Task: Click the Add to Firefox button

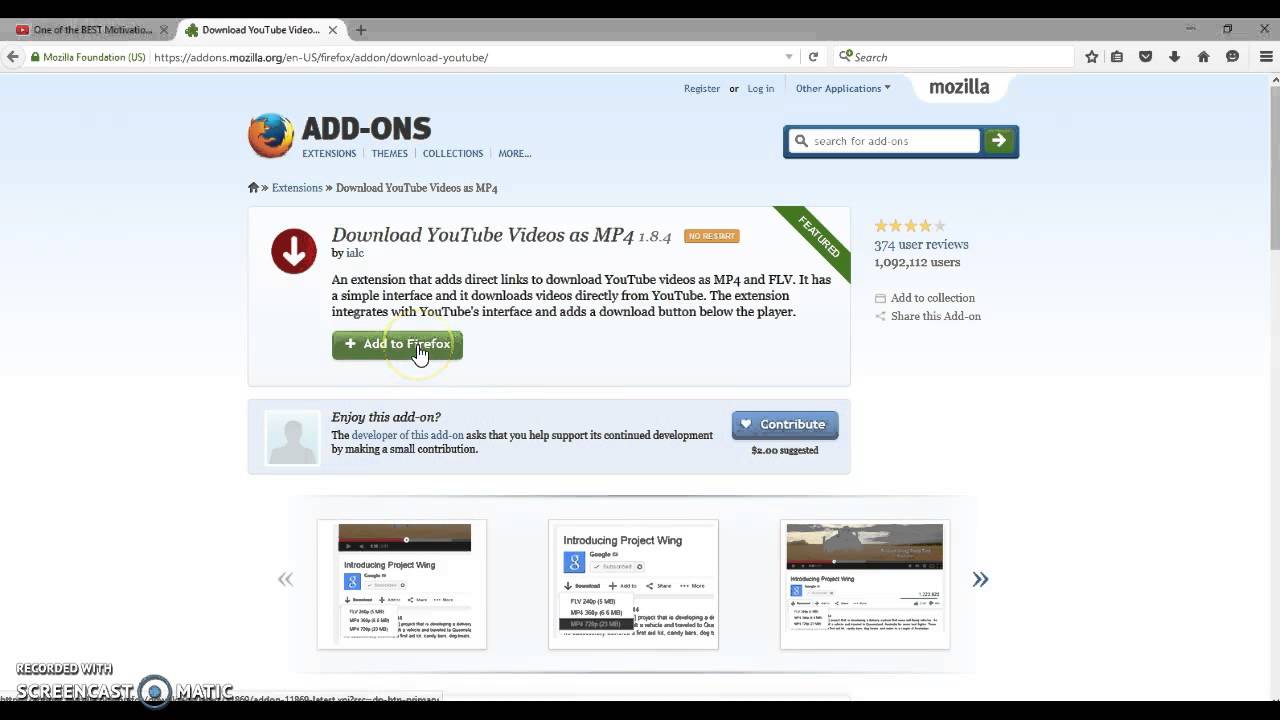Action: click(x=397, y=344)
